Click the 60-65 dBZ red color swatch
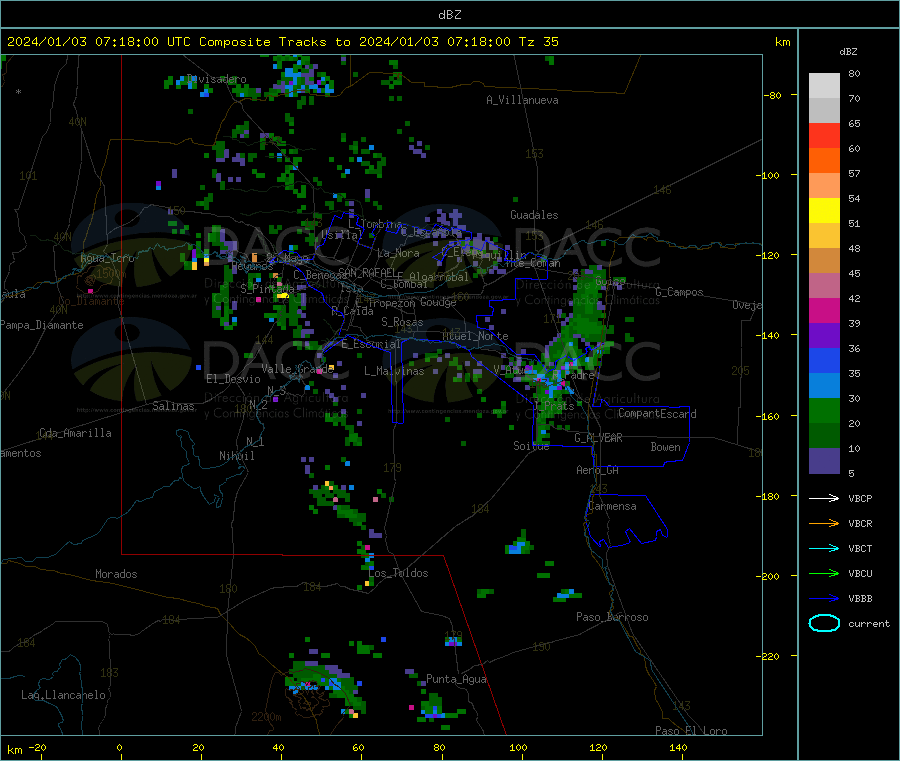The image size is (900, 761). (x=824, y=136)
